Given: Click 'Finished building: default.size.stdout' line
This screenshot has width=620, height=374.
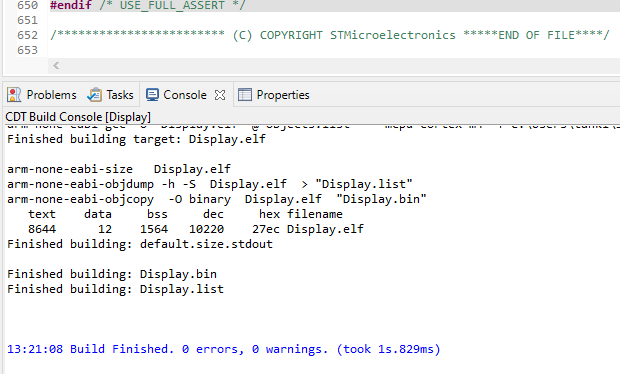Looking at the screenshot, I should (x=140, y=244).
